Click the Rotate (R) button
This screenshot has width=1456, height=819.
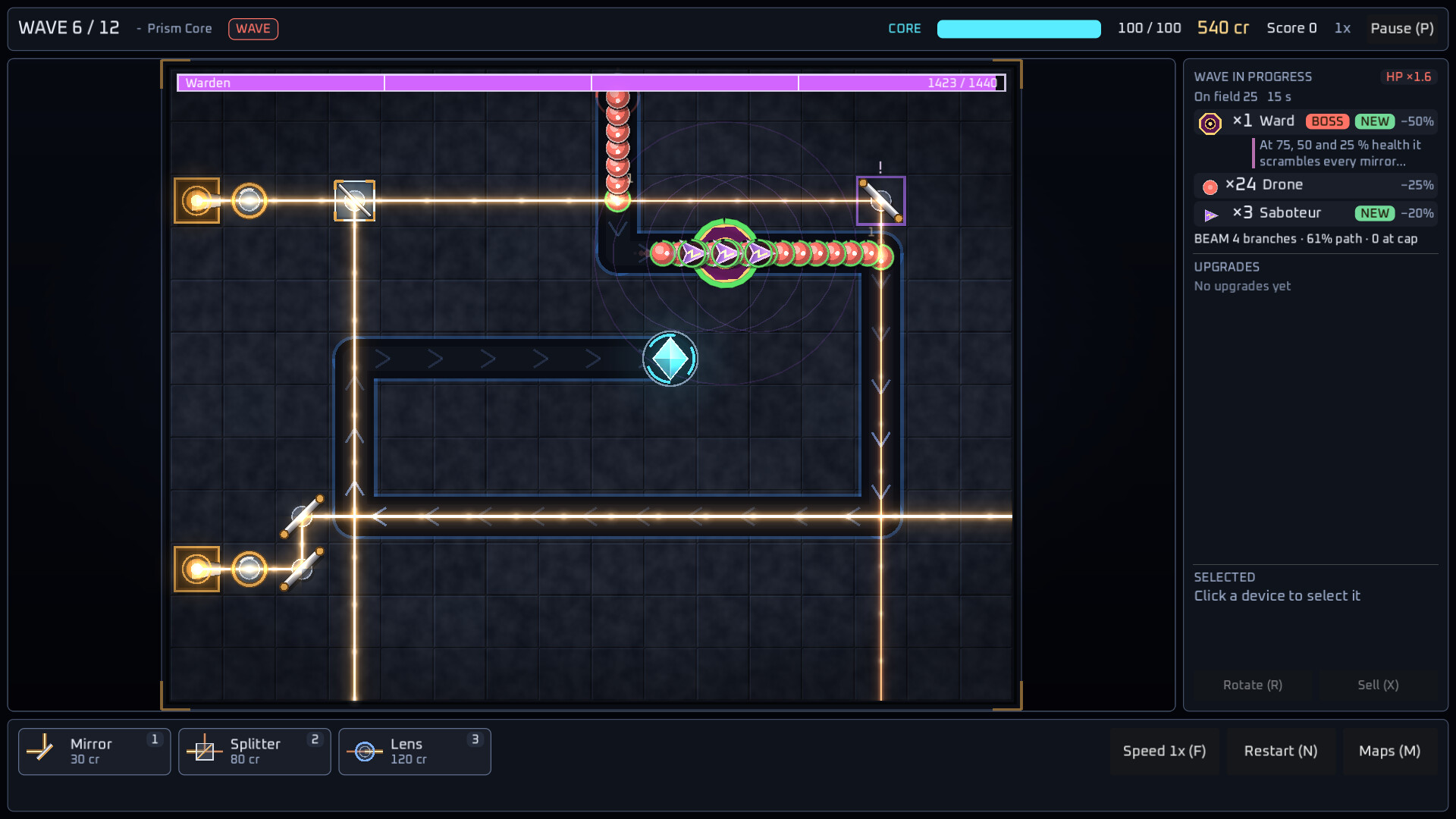click(1252, 685)
